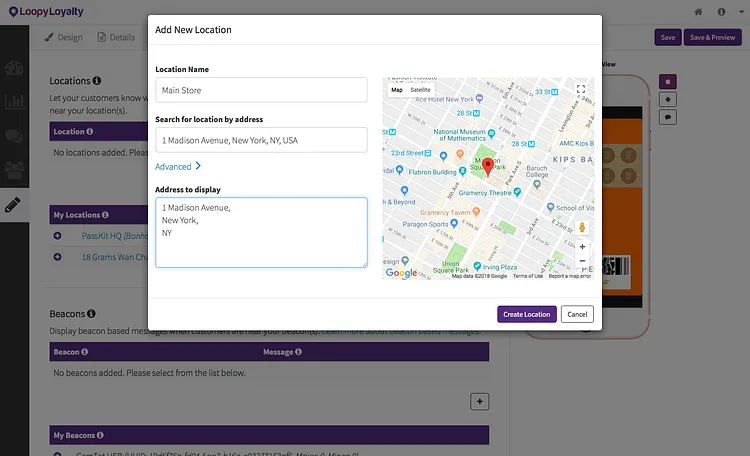Click the LoopyLoyalty logo
This screenshot has width=750, height=456.
click(46, 11)
